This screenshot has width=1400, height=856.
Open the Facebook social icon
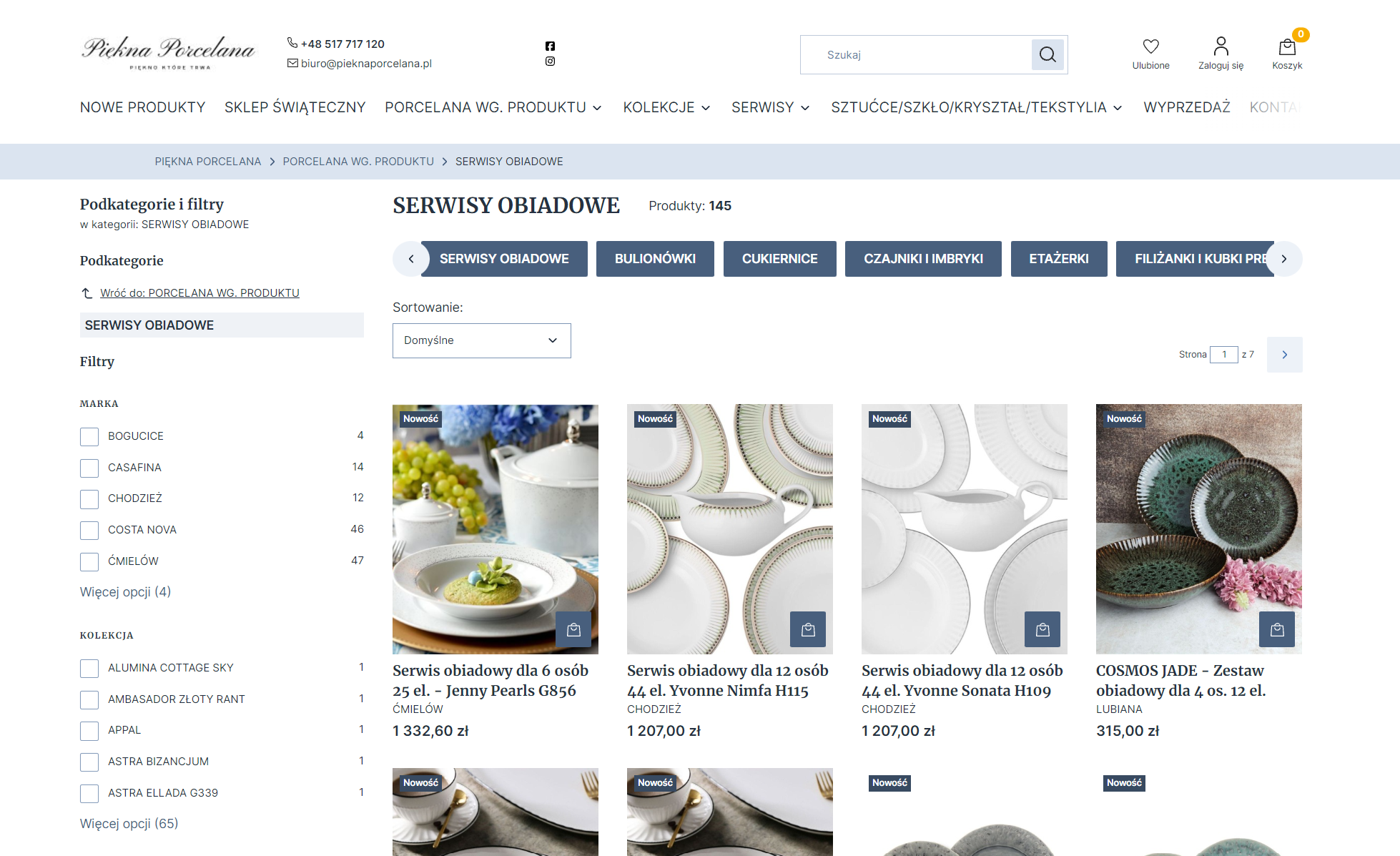(550, 46)
